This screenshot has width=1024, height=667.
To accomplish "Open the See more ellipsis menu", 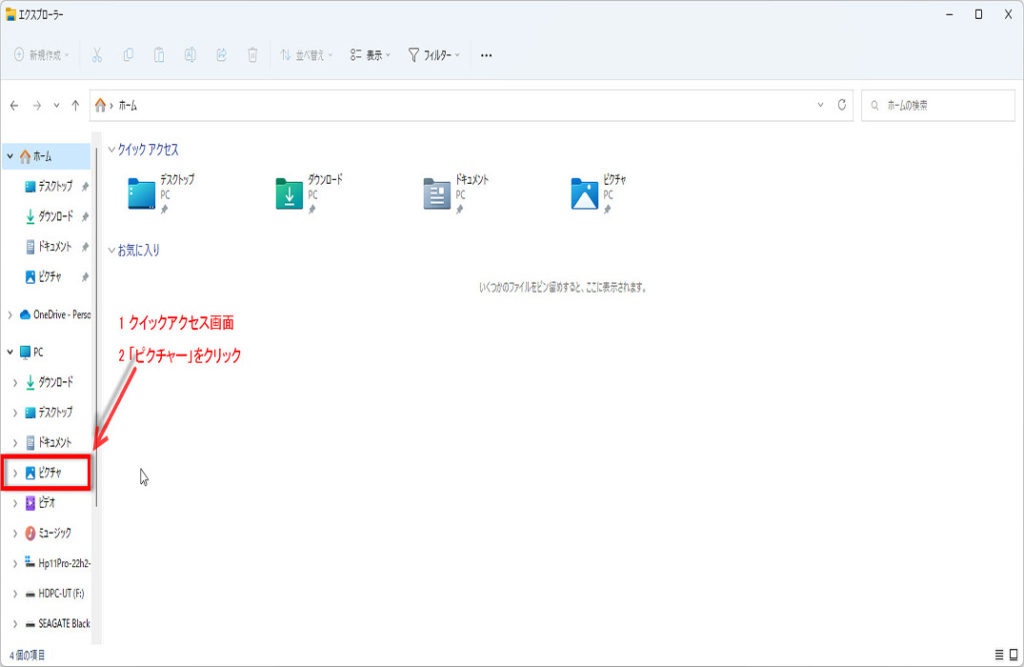I will tap(486, 55).
